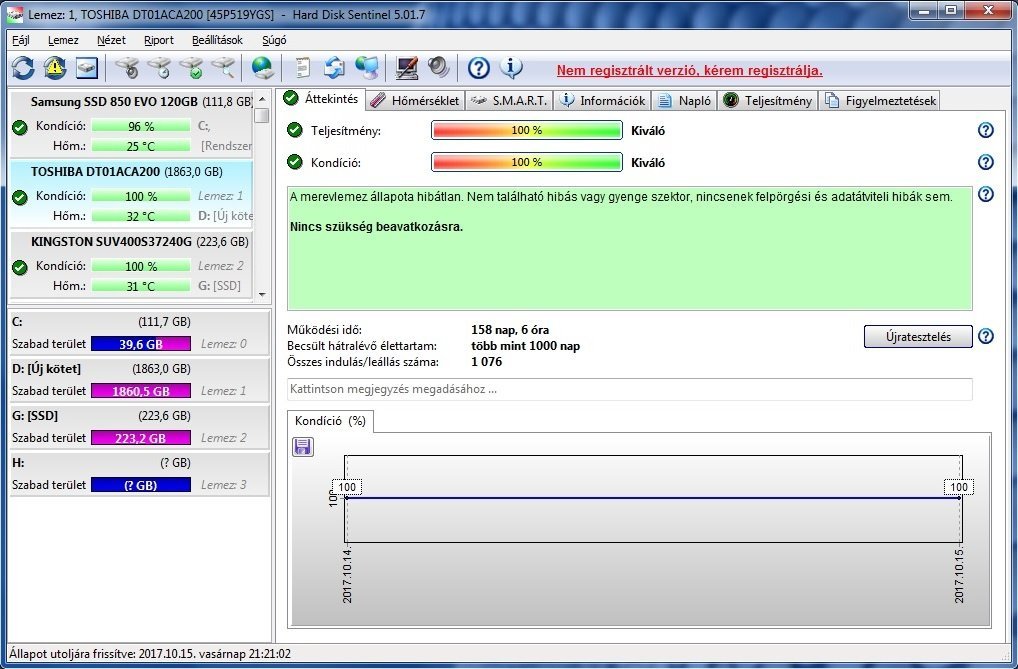
Task: Open the Riport menu
Action: click(158, 40)
